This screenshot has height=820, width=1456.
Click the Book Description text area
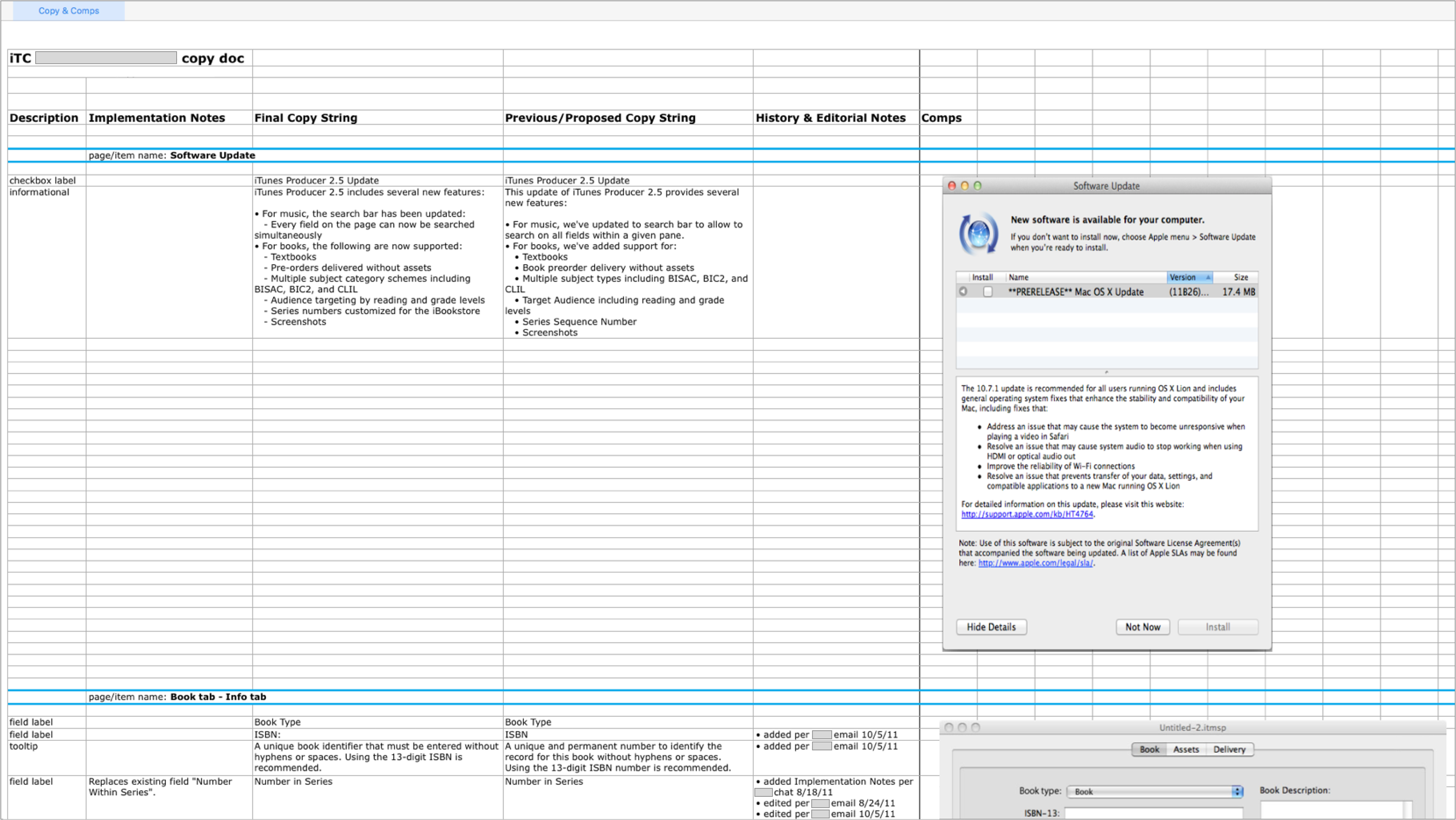(1336, 811)
